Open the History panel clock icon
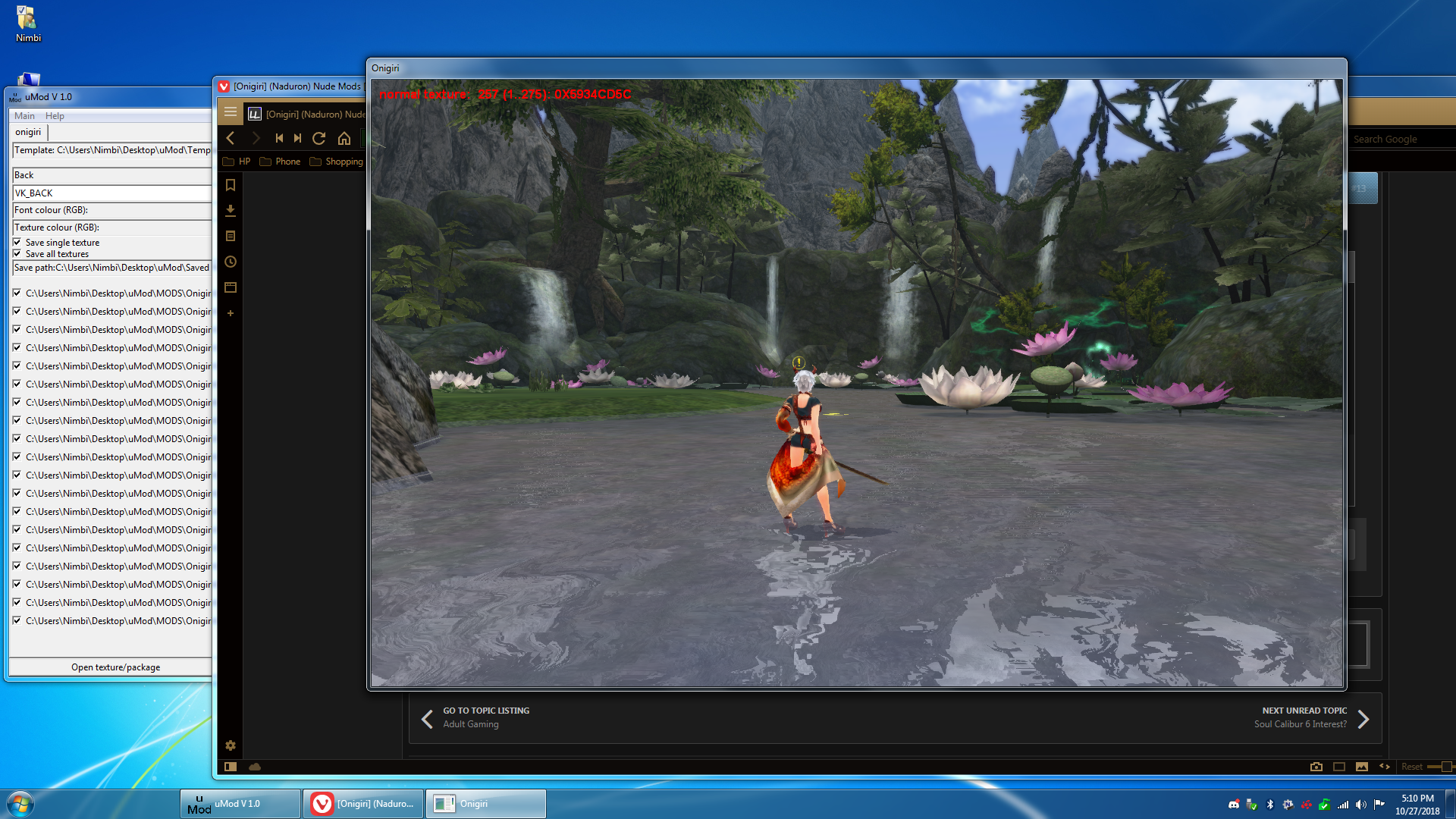The height and width of the screenshot is (819, 1456). 231,262
